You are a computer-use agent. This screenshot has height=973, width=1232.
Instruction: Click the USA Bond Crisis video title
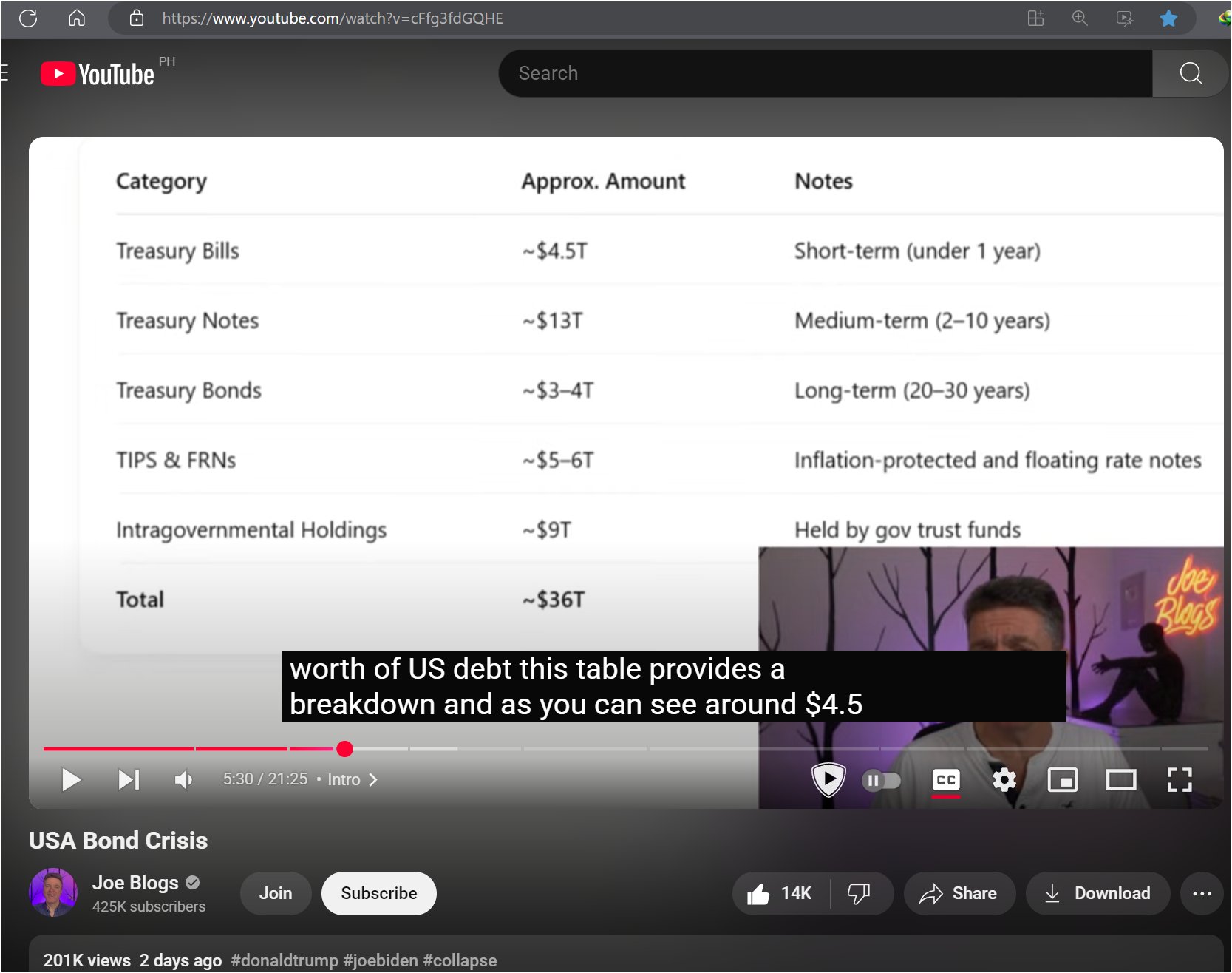(x=118, y=841)
